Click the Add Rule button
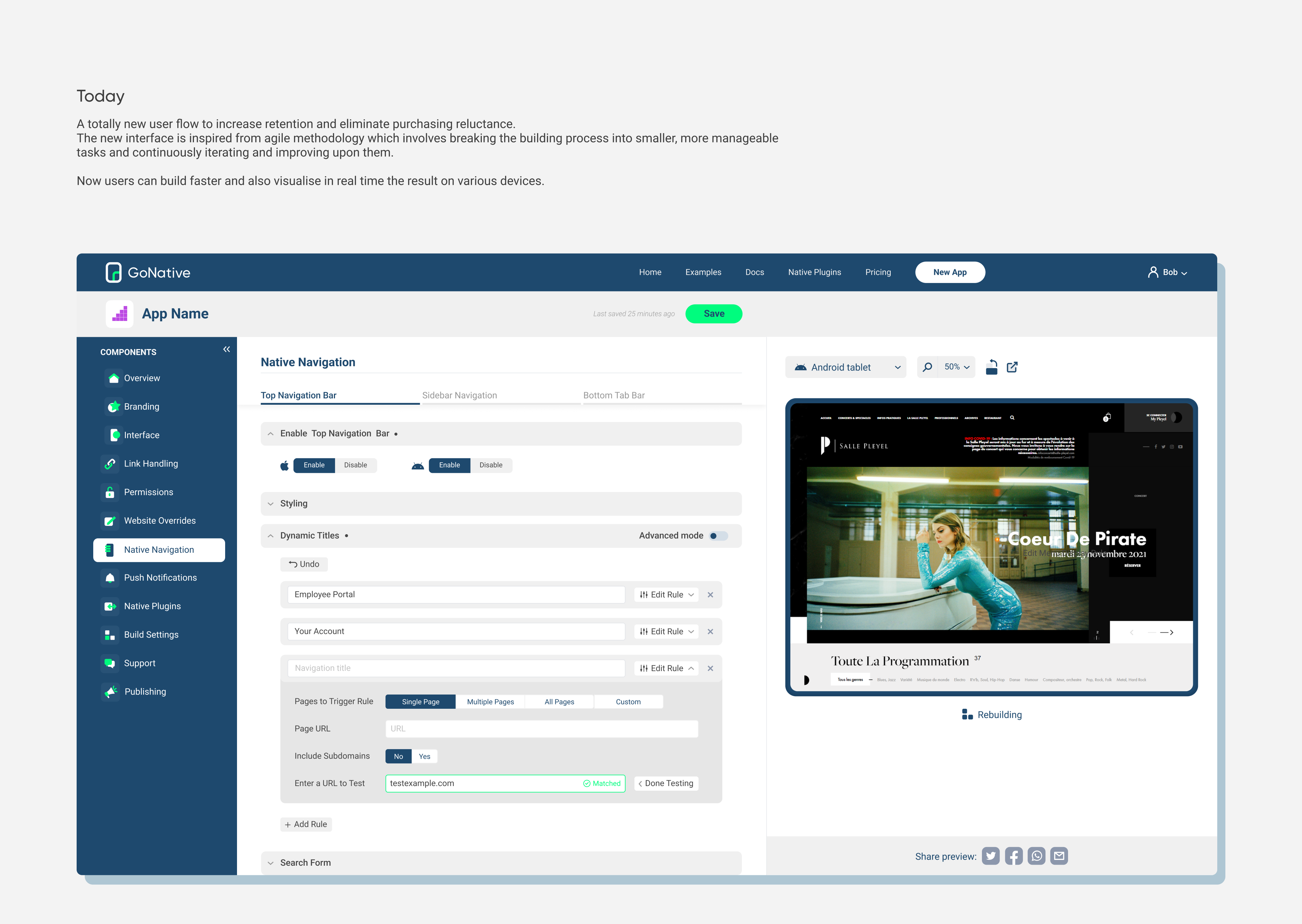Image resolution: width=1302 pixels, height=924 pixels. (306, 824)
